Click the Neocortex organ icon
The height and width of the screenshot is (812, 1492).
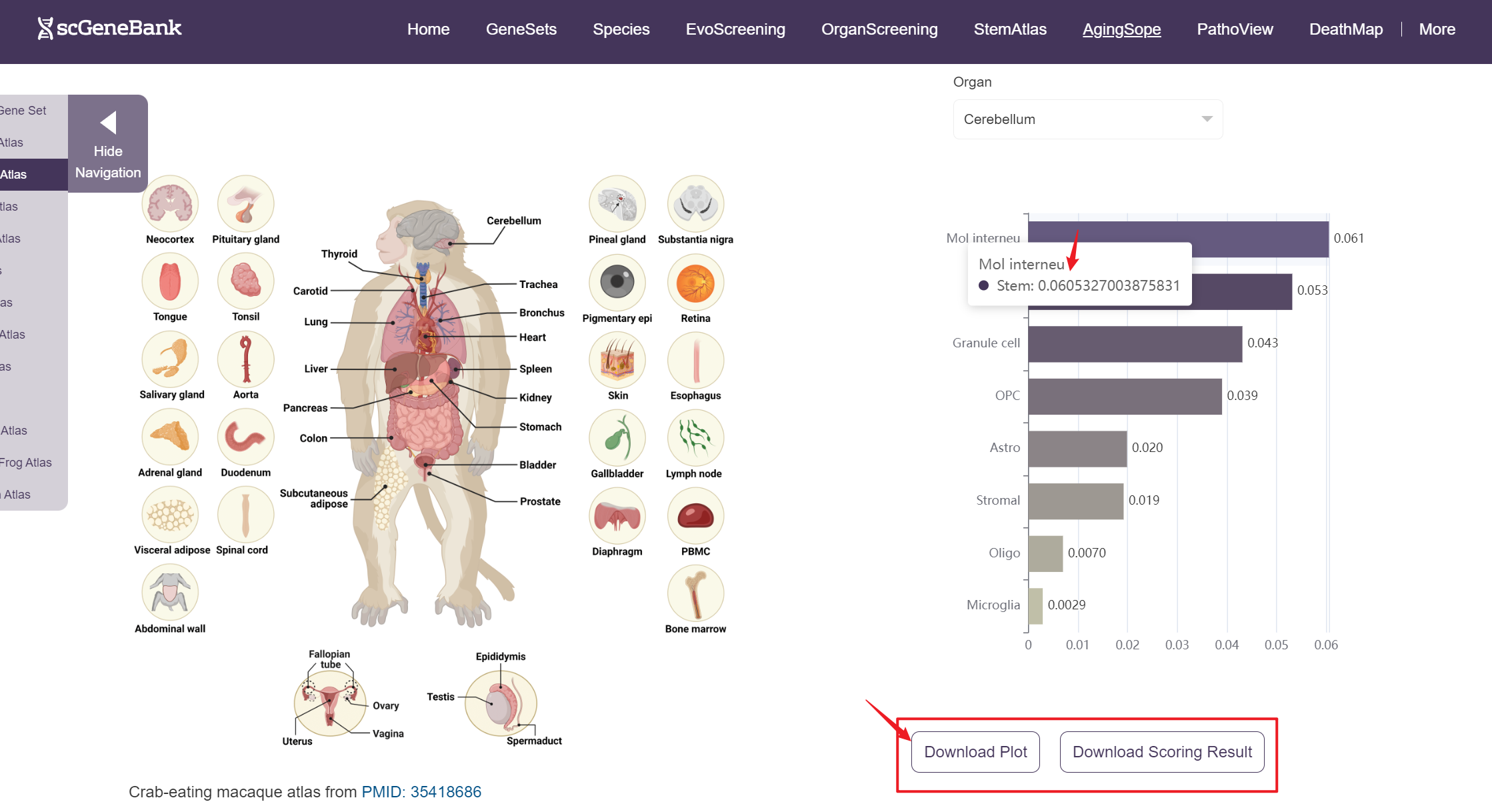click(170, 203)
